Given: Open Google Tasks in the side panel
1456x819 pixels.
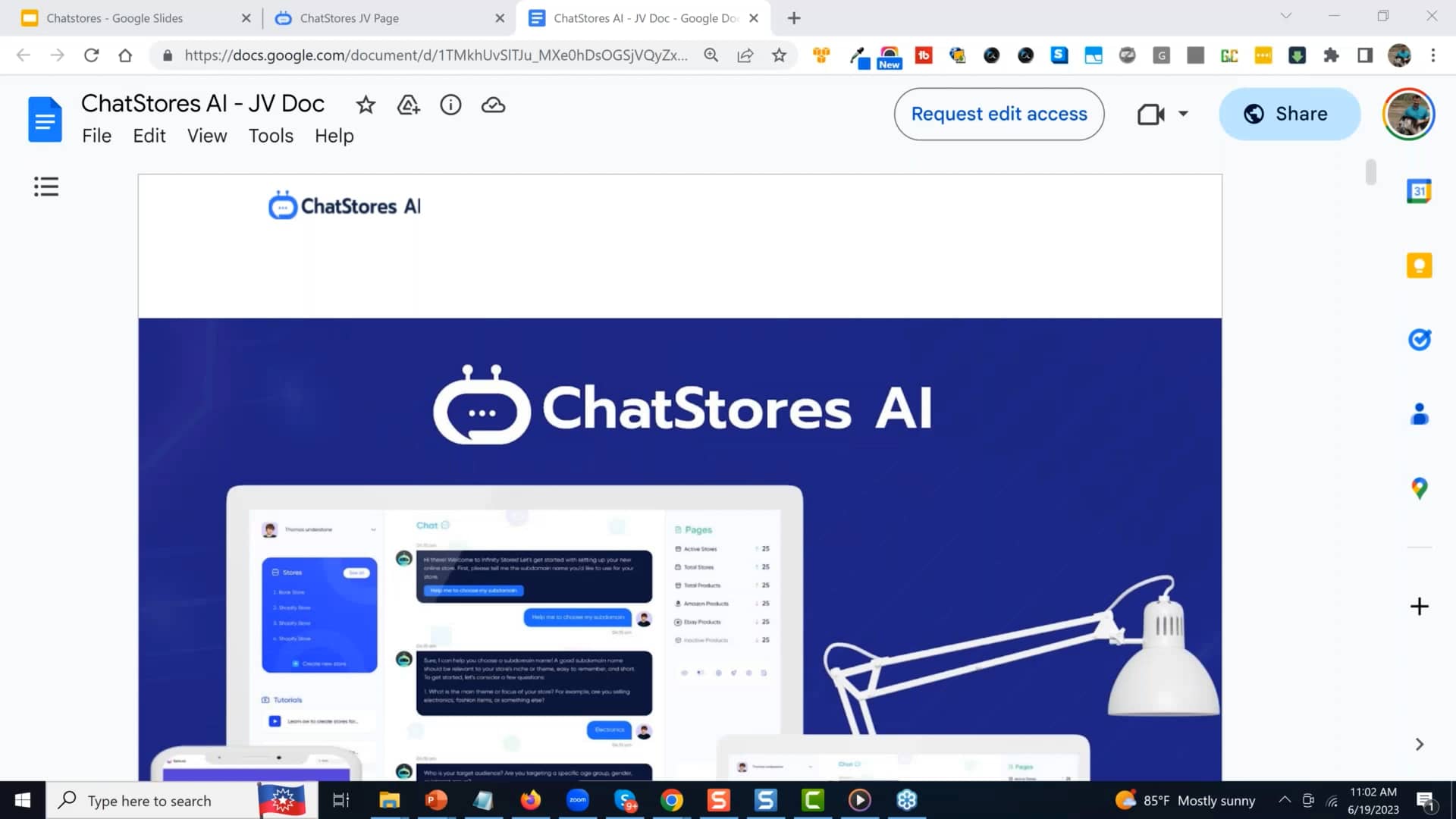Looking at the screenshot, I should click(1420, 339).
